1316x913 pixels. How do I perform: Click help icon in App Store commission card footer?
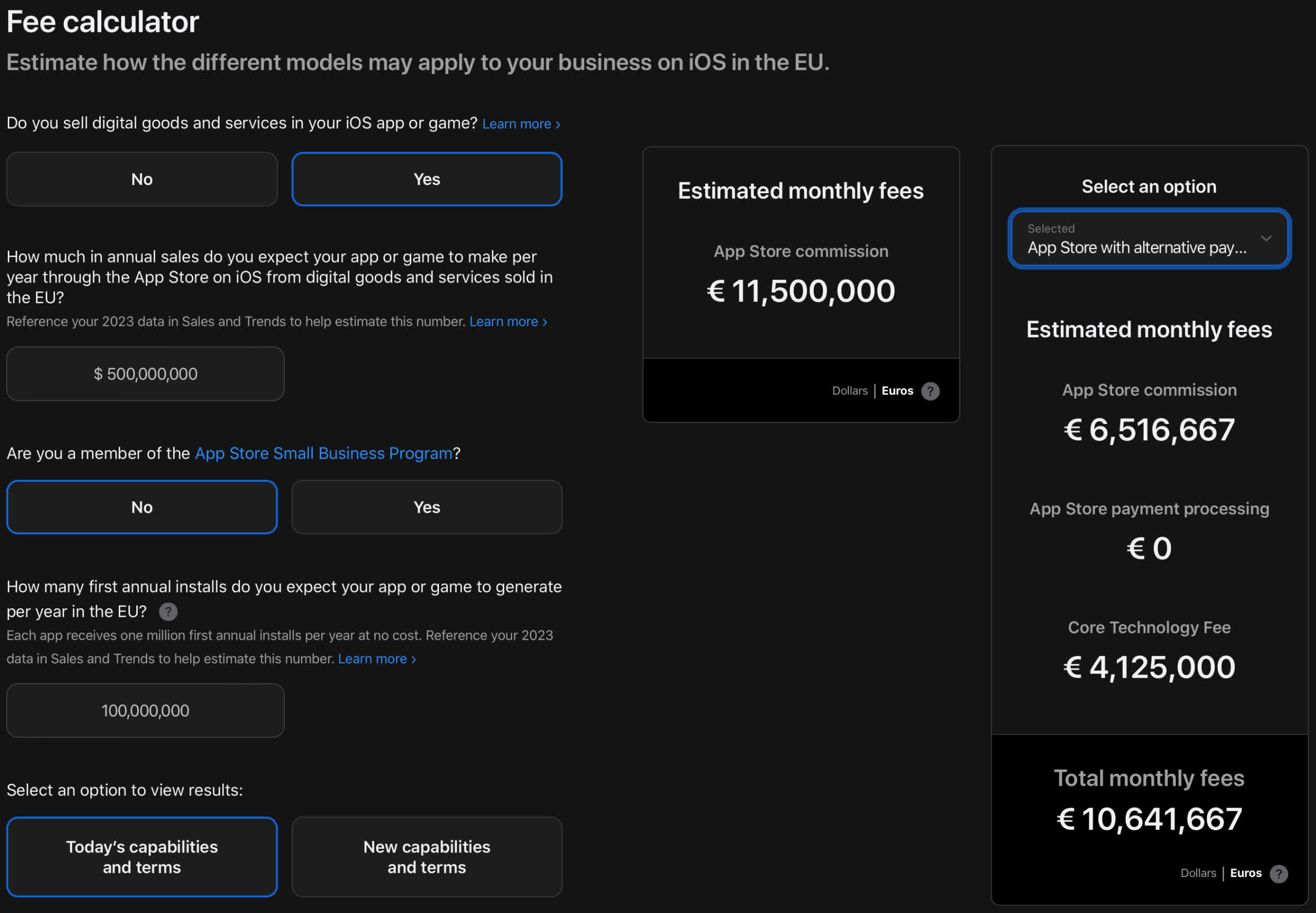[930, 392]
